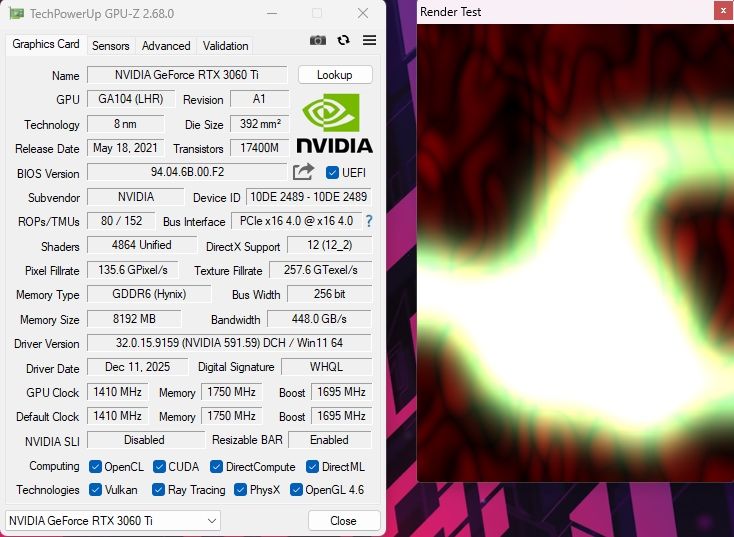
Task: Toggle the OpenGL 4.6 checkbox
Action: 296,490
